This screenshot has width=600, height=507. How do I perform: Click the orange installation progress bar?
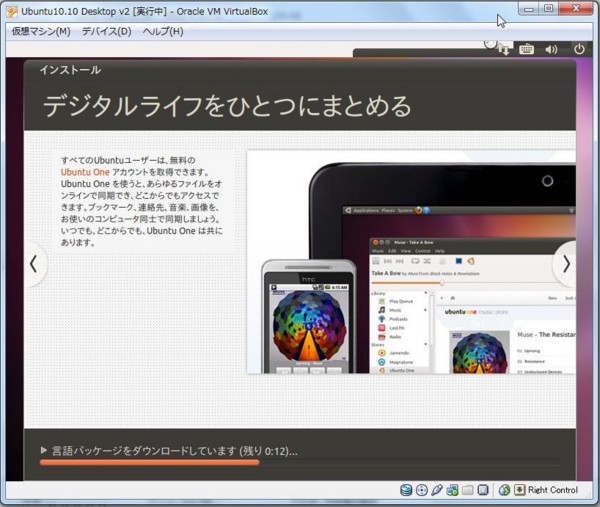click(149, 463)
